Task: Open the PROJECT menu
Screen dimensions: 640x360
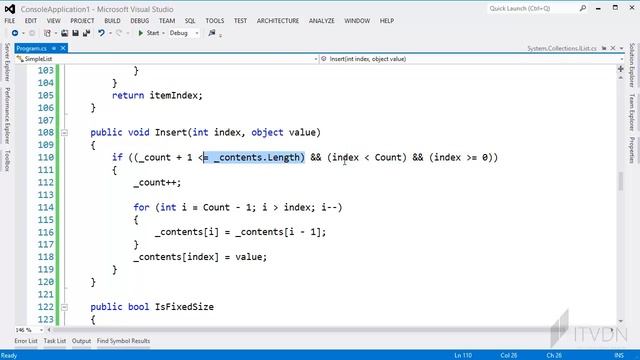Action: tap(82, 20)
